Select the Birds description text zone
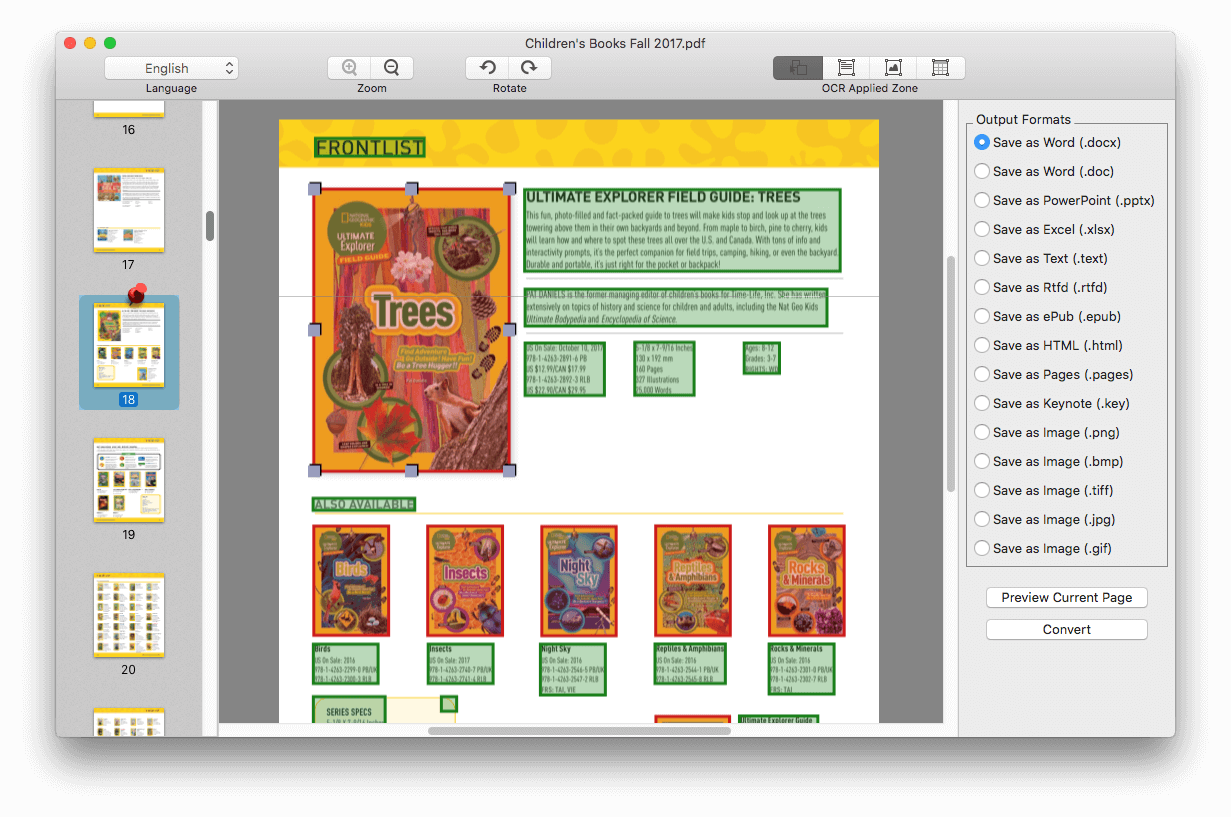Image resolution: width=1231 pixels, height=817 pixels. pos(346,664)
